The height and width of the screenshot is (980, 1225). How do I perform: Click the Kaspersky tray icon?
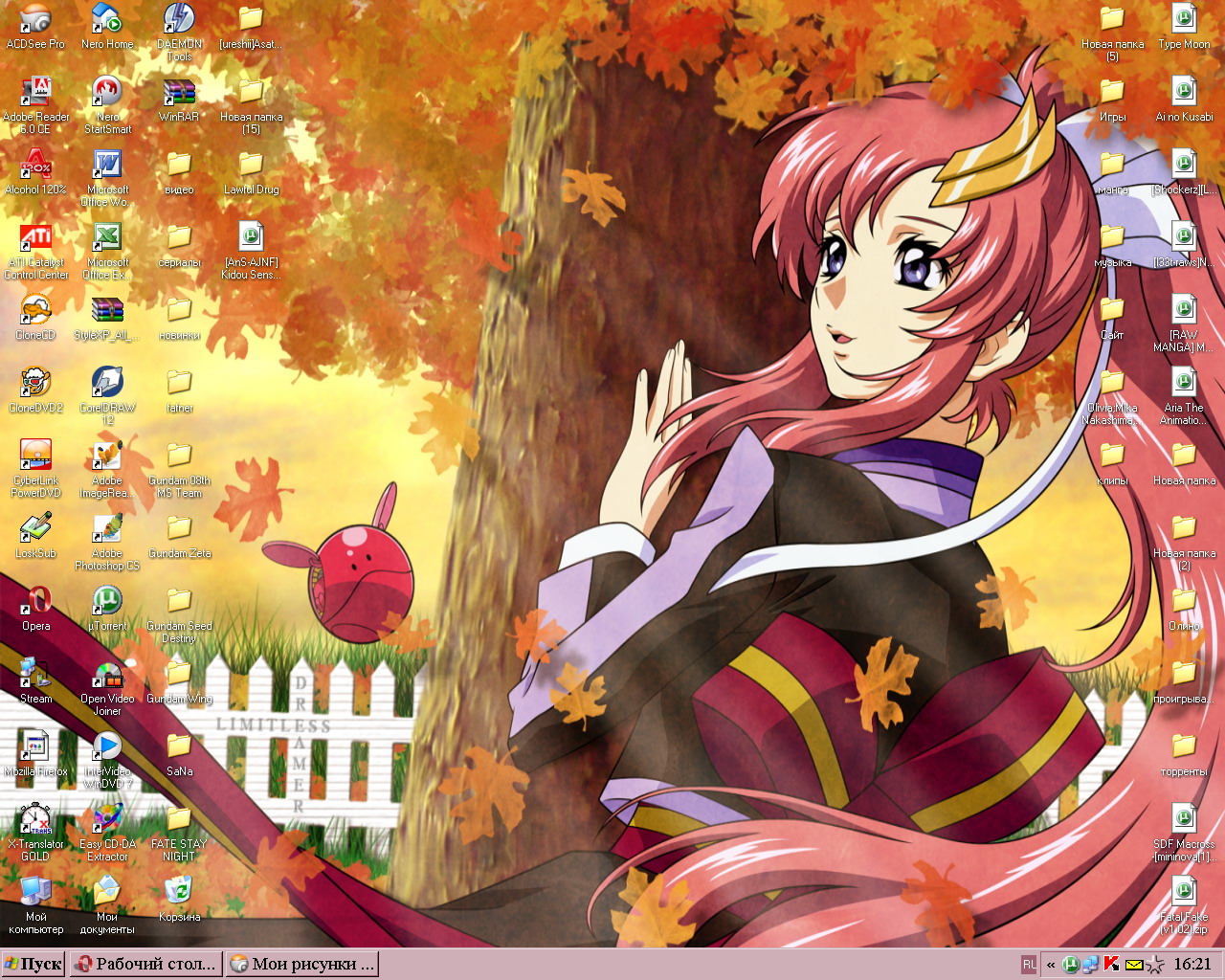pyautogui.click(x=1112, y=965)
